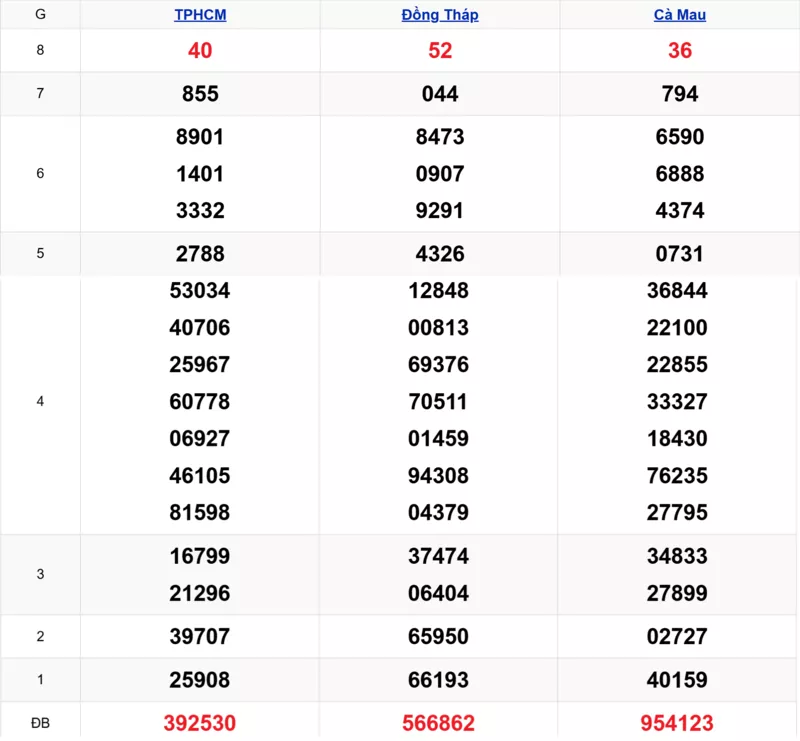800x741 pixels.
Task: Click the prize-5 number 4326
Action: [x=440, y=254]
